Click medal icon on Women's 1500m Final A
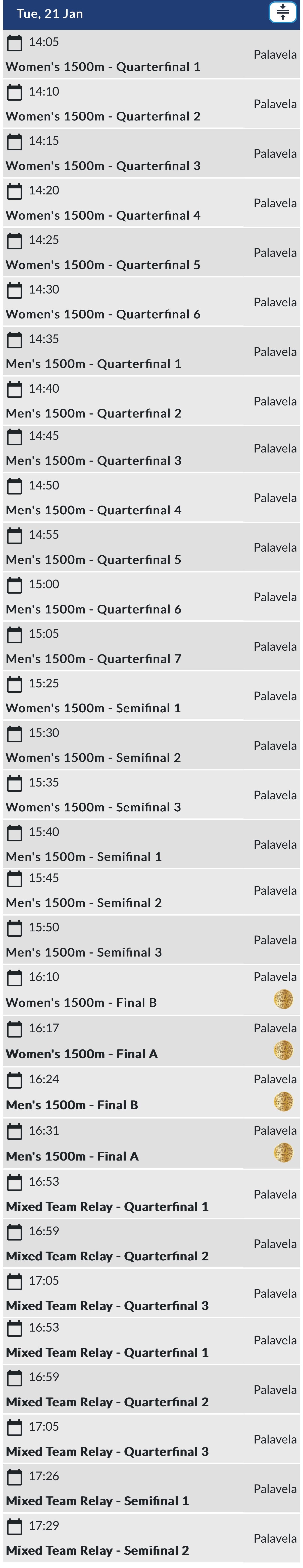 click(x=283, y=1050)
